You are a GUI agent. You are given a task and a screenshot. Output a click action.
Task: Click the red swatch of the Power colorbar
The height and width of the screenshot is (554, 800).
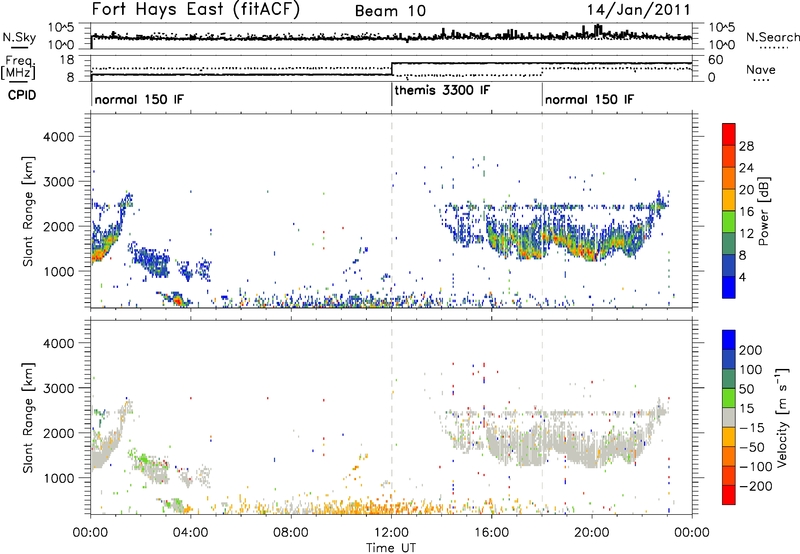tap(729, 134)
